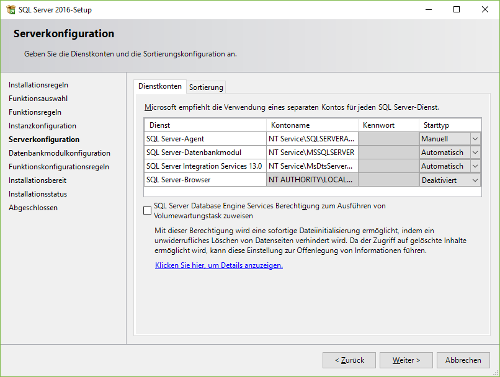Click the Dienst column header
500x377 pixels.
point(205,125)
